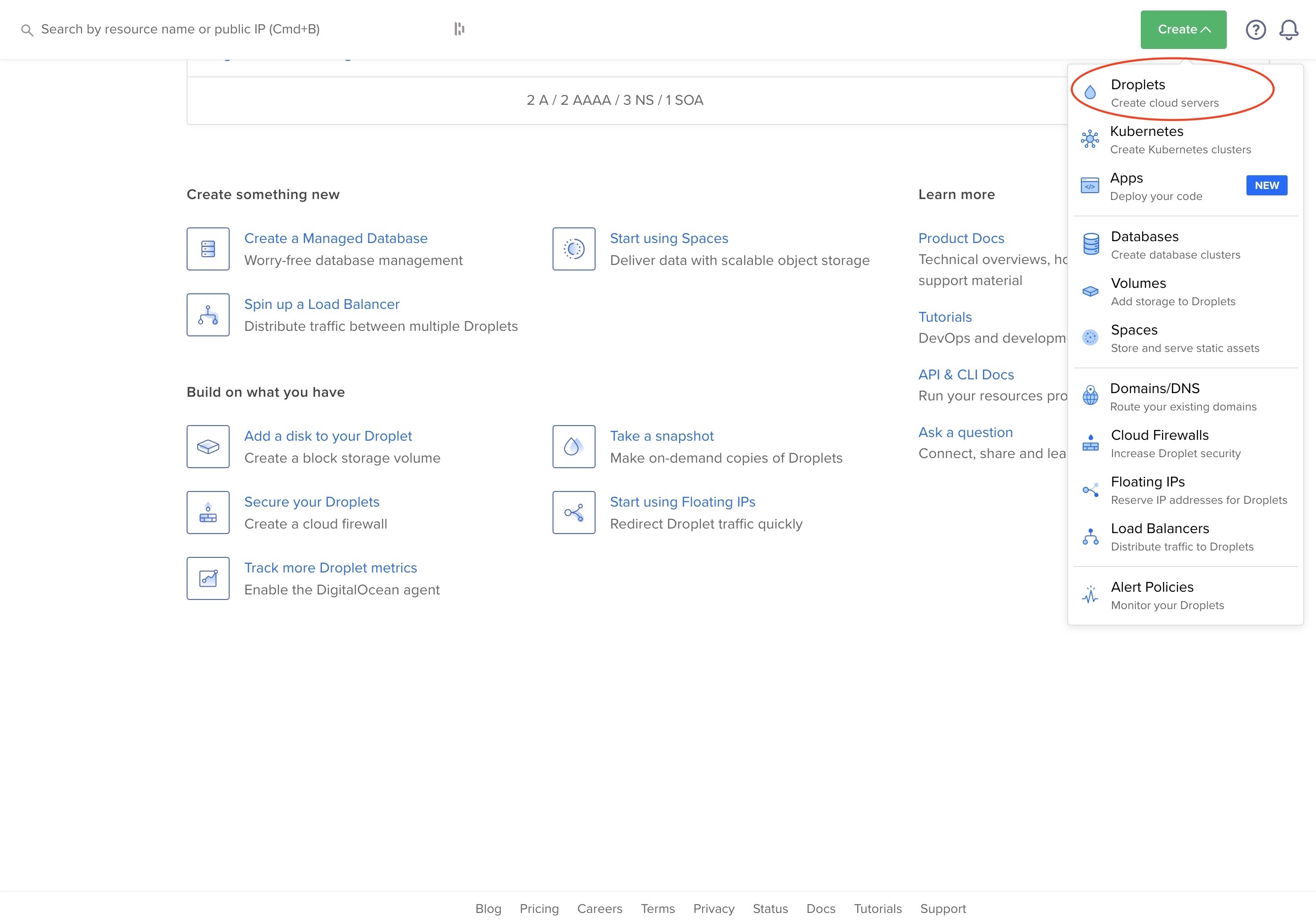
Task: Click the Load Balancers tree icon in menu
Action: click(x=1090, y=537)
